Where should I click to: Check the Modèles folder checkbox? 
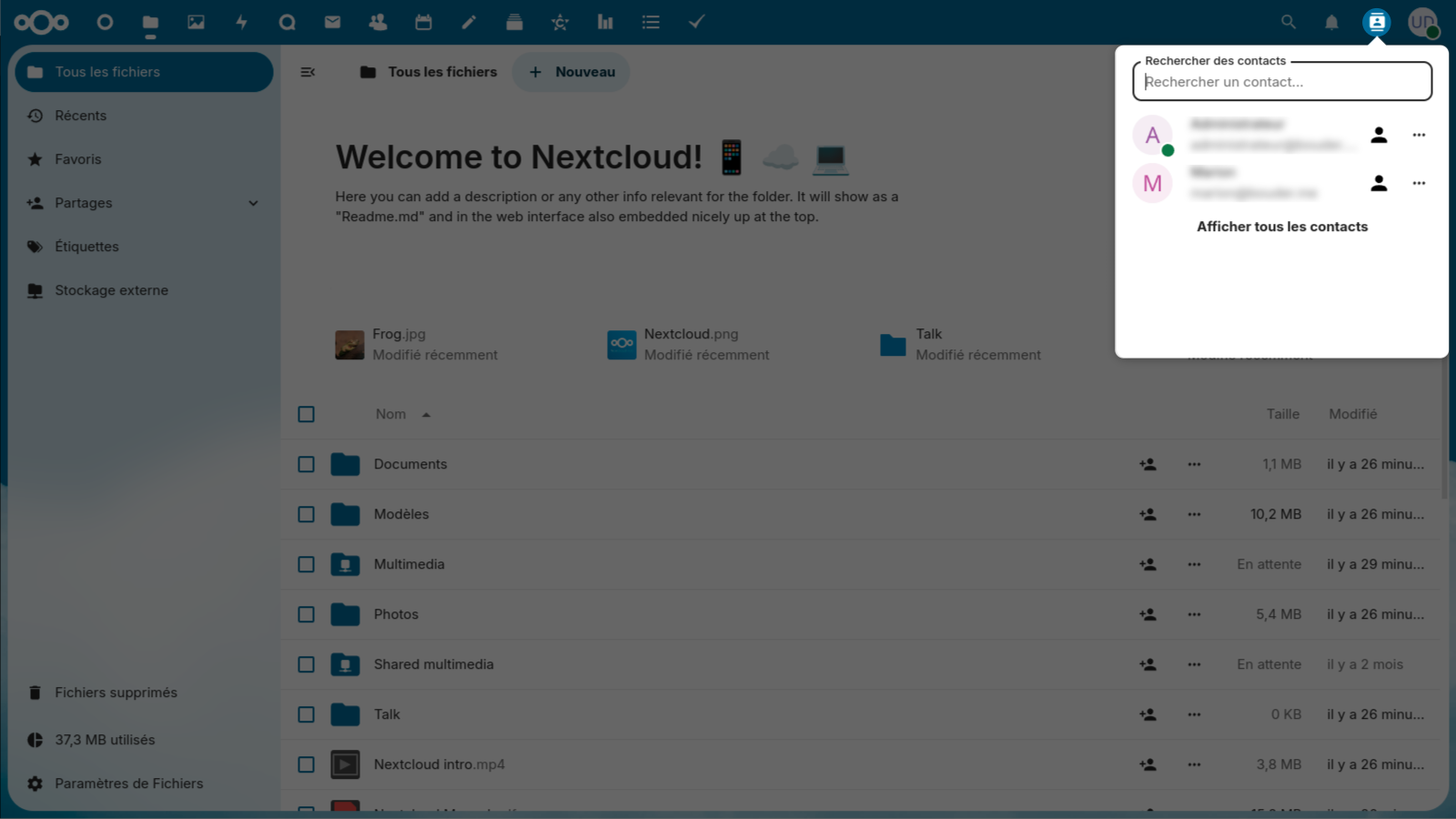307,514
